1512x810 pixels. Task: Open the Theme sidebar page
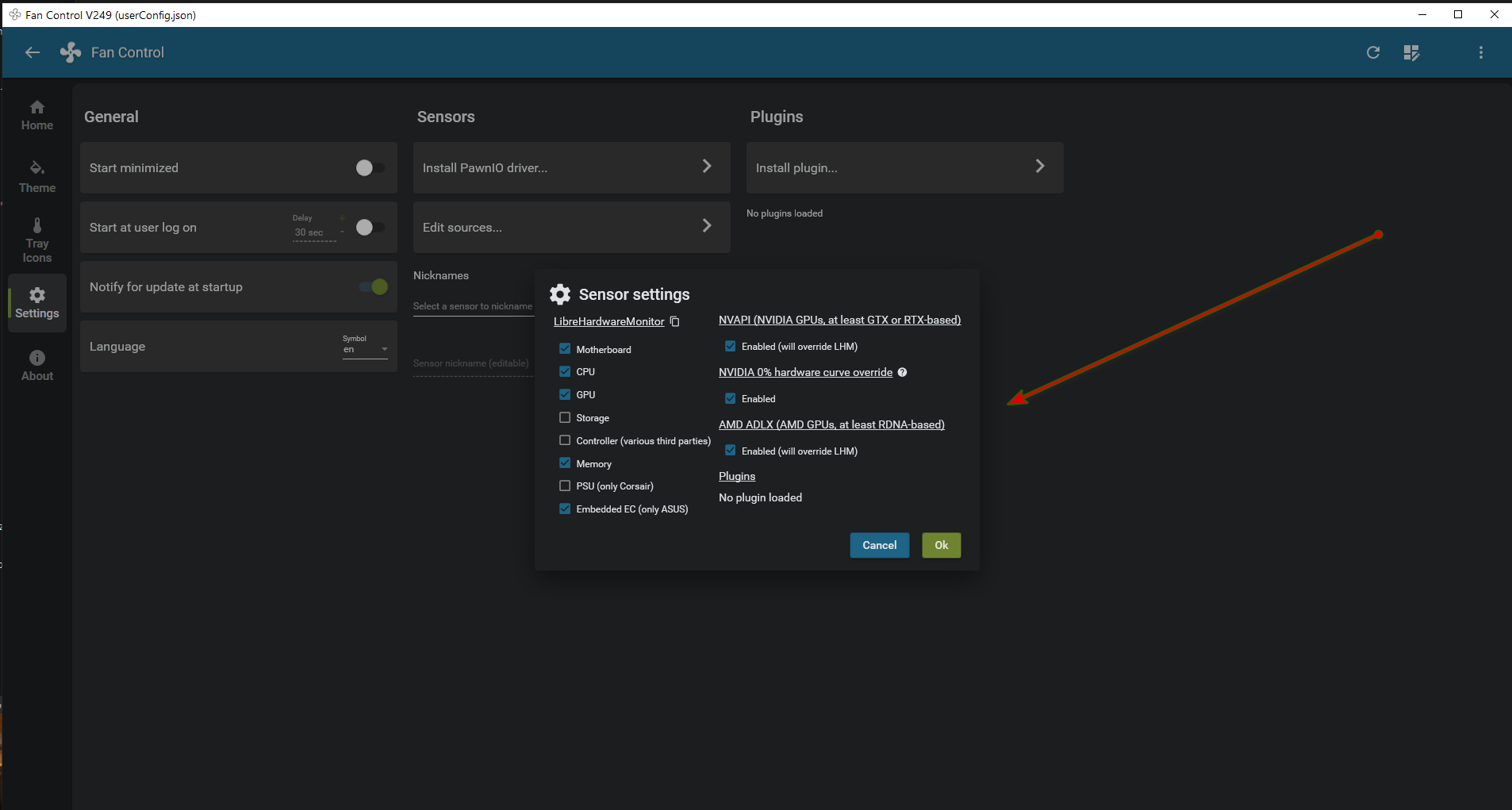click(x=37, y=176)
